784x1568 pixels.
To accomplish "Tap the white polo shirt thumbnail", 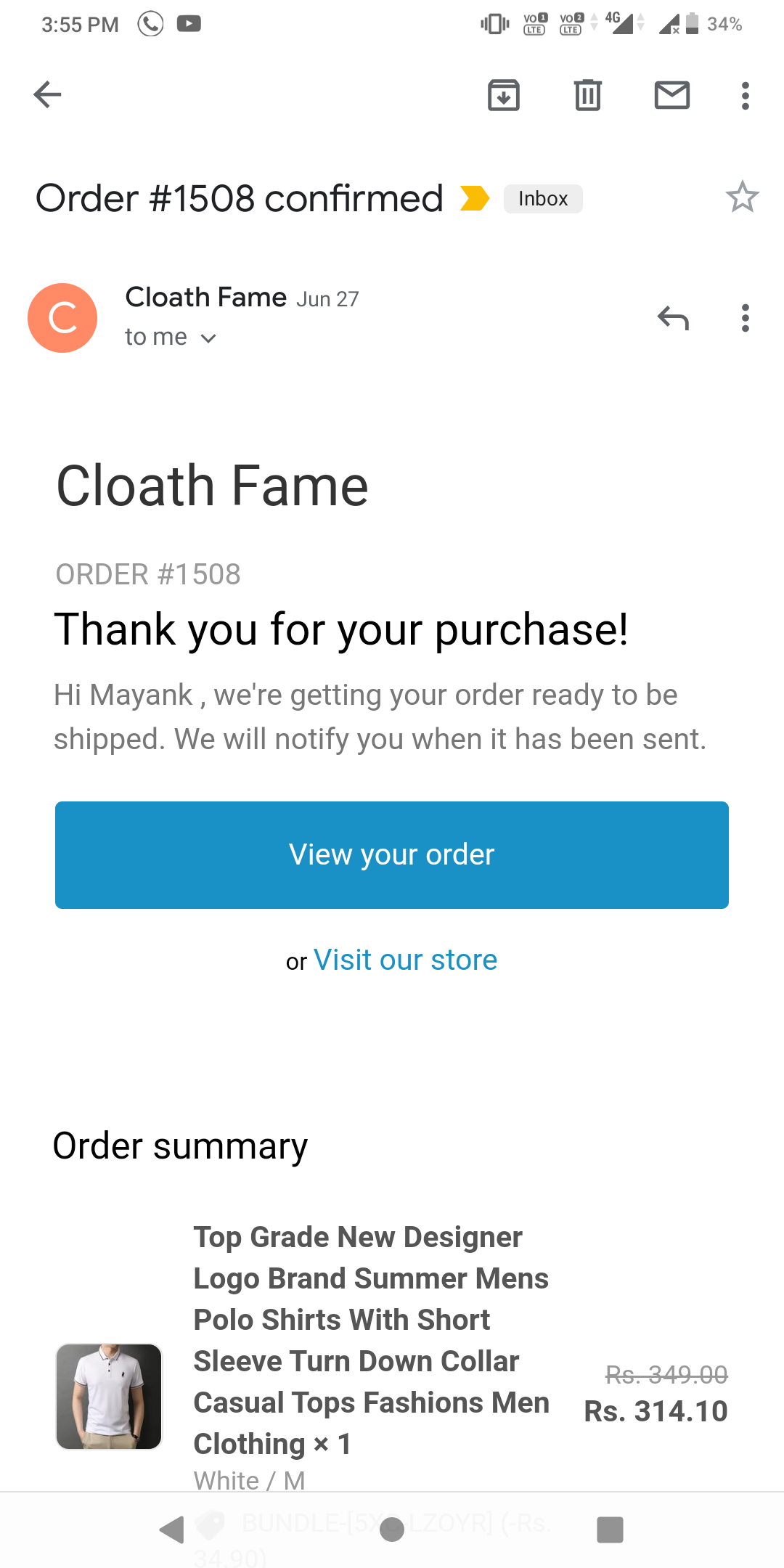I will click(x=109, y=1396).
